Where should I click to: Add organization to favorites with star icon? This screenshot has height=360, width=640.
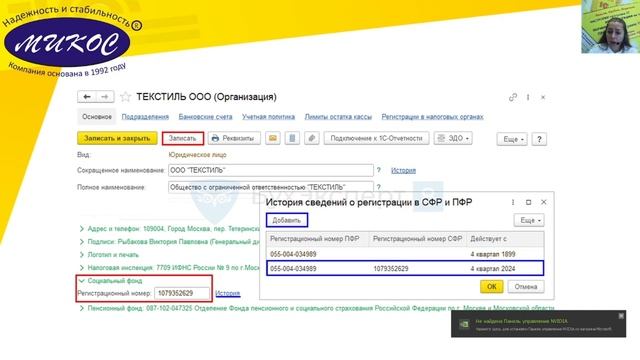(x=125, y=97)
